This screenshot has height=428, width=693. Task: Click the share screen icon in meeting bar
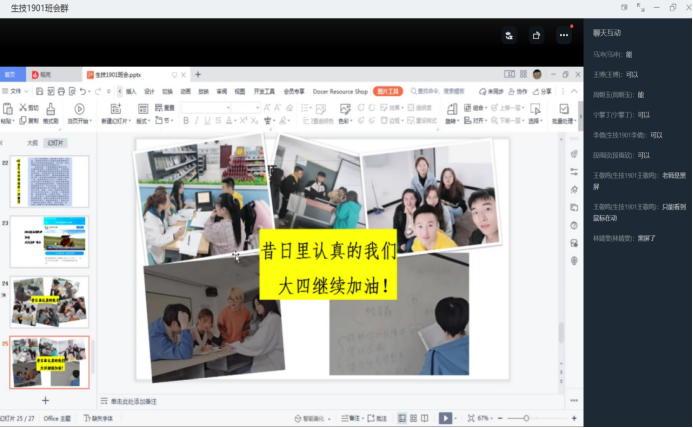click(536, 36)
